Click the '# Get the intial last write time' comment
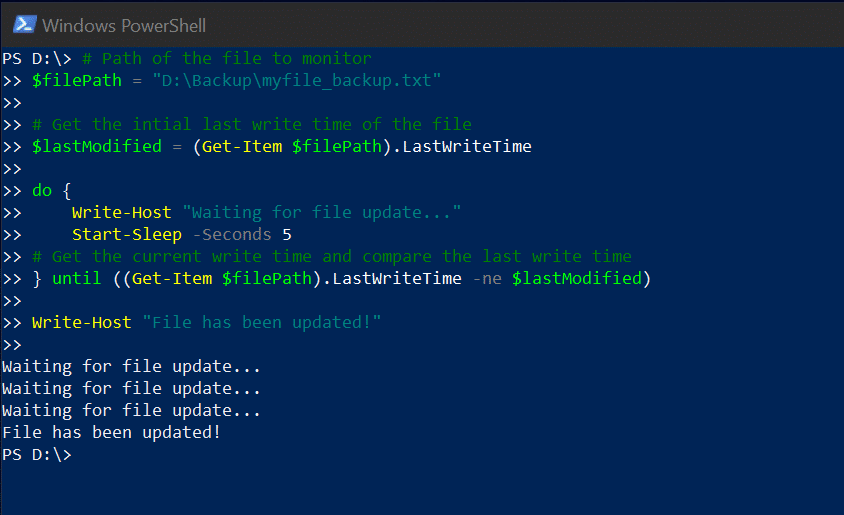Screen dimensions: 844x515 click(x=252, y=124)
